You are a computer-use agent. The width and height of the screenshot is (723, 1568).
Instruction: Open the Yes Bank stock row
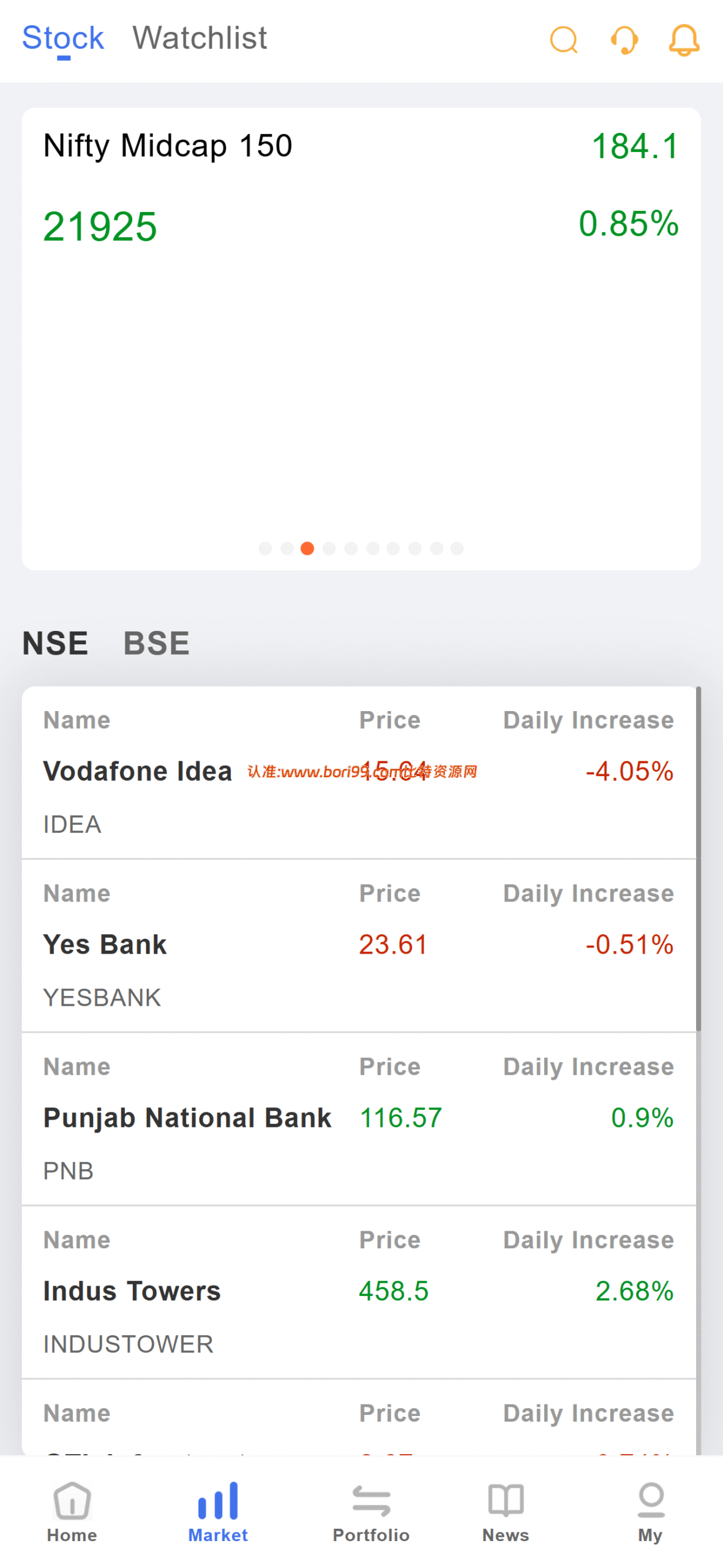pos(359,946)
